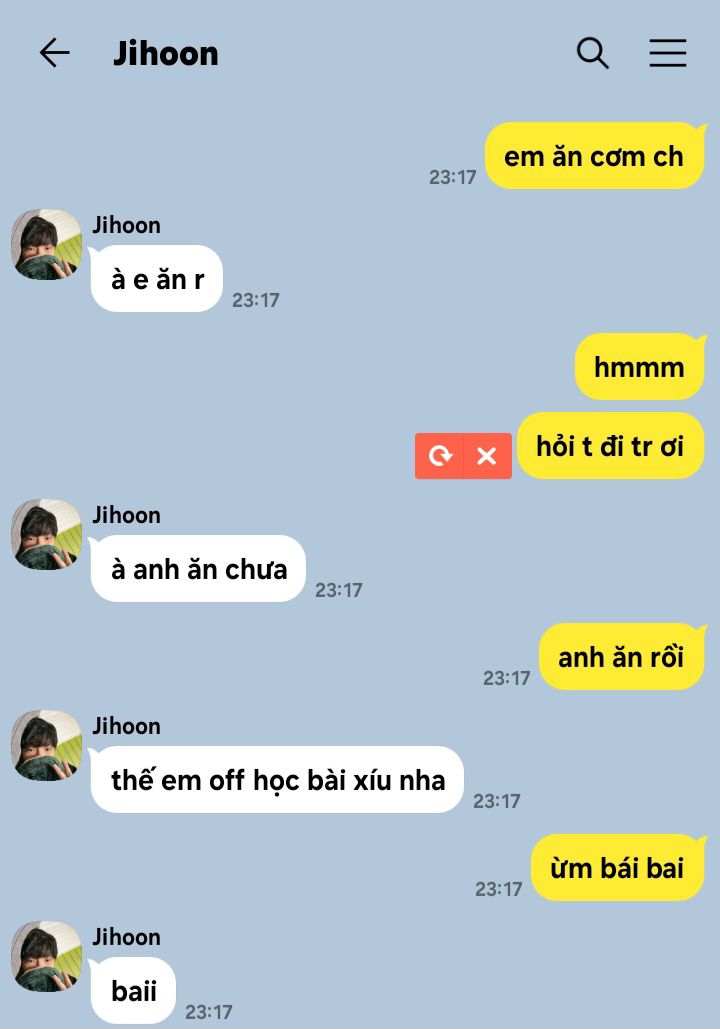Viewport: 720px width, 1029px height.
Task: Click the Jihoon chat title in the header
Action: [x=166, y=53]
